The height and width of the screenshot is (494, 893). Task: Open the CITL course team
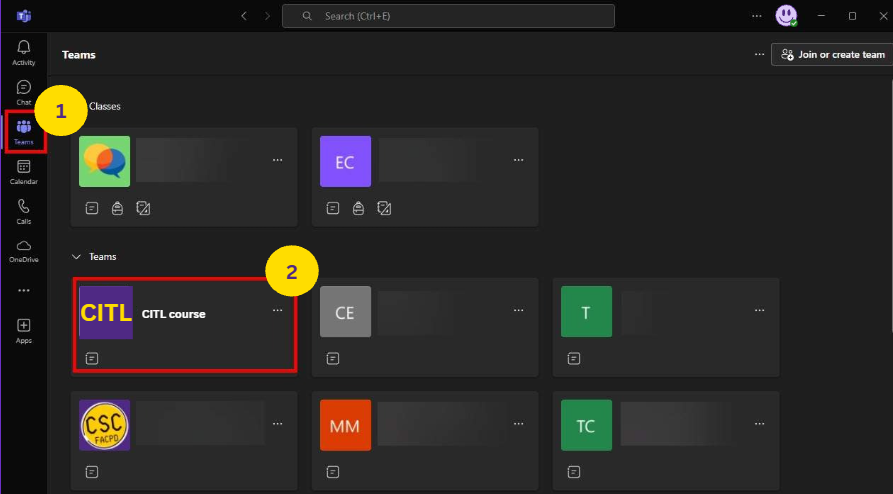pos(173,314)
